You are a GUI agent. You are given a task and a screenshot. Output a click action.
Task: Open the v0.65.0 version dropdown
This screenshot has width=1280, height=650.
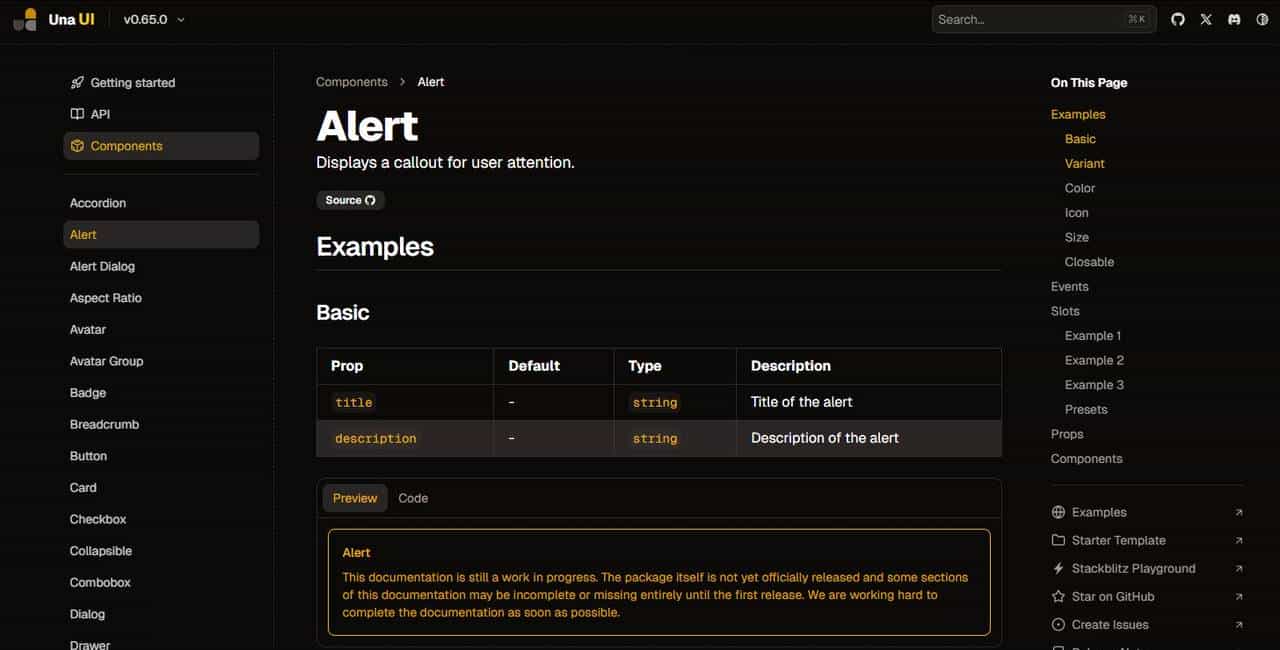154,19
